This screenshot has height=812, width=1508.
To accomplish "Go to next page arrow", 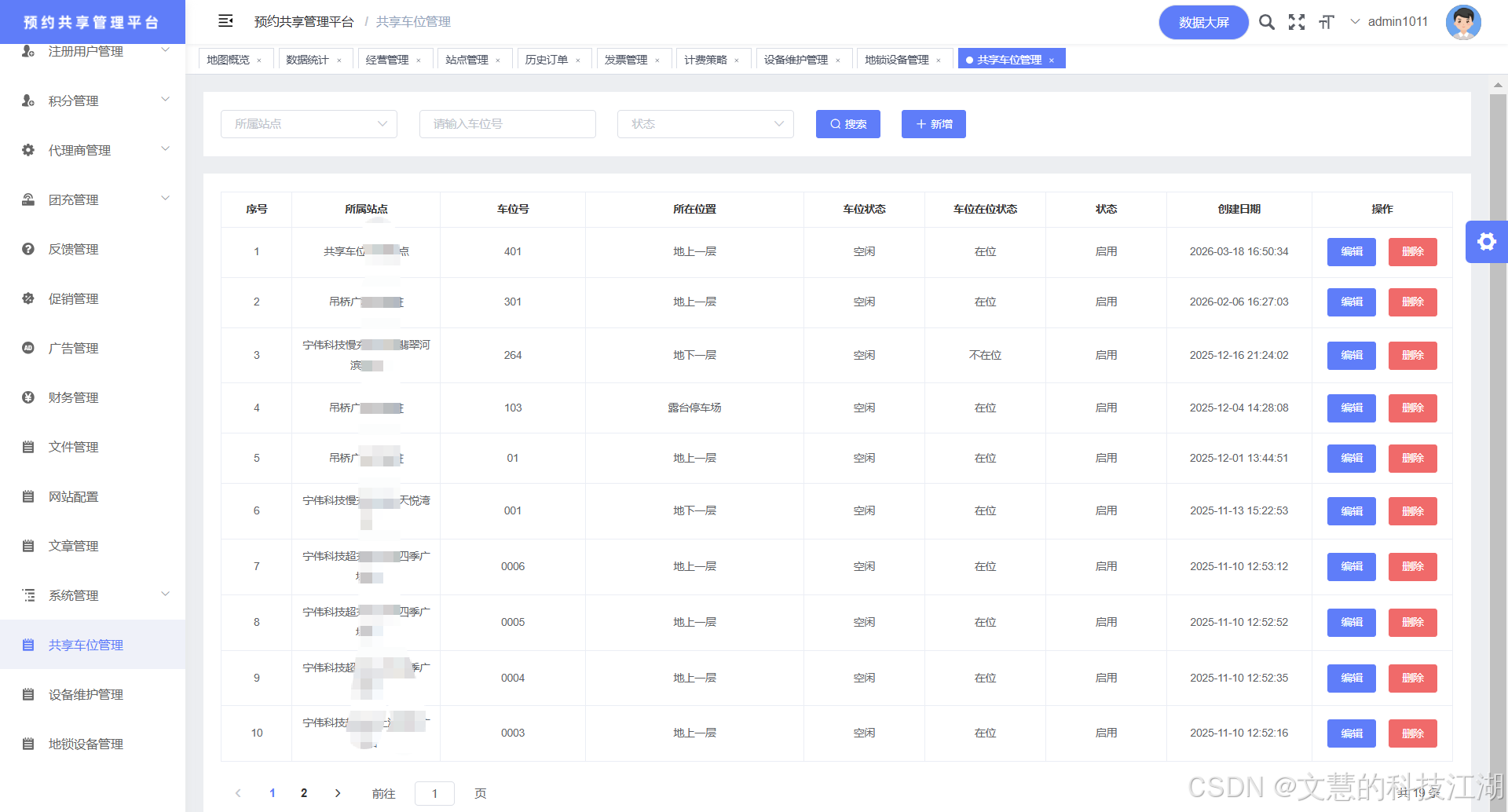I will (338, 793).
